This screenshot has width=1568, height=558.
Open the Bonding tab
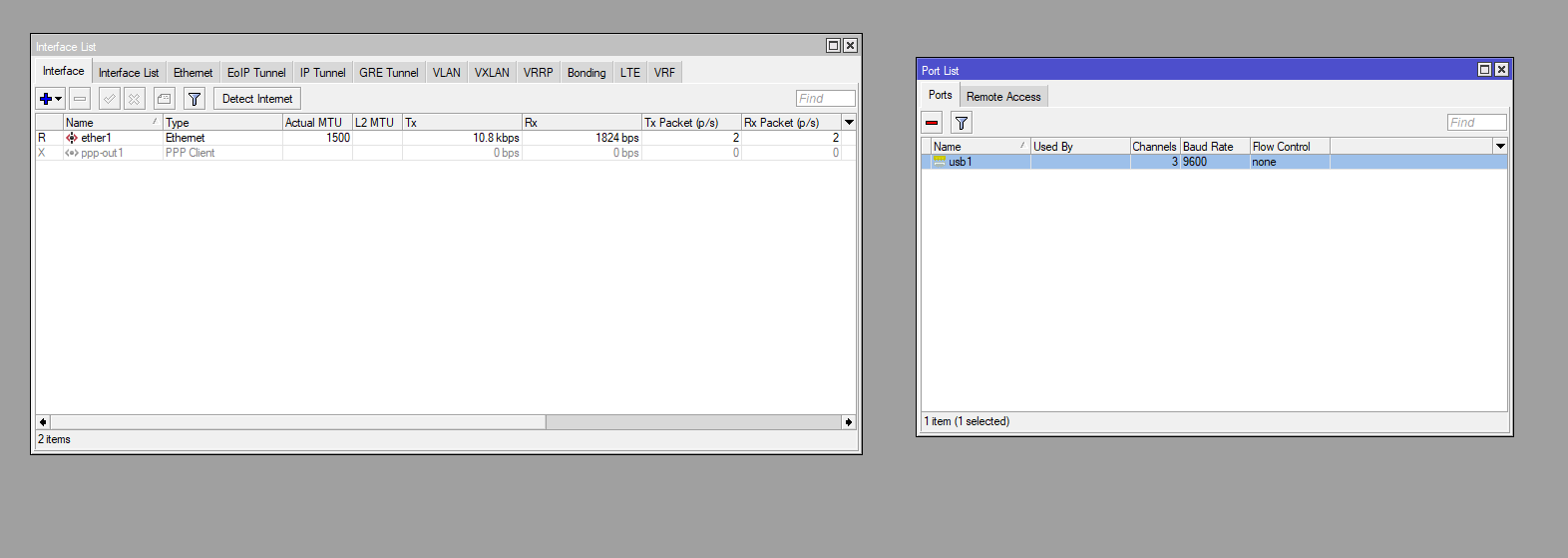point(587,72)
